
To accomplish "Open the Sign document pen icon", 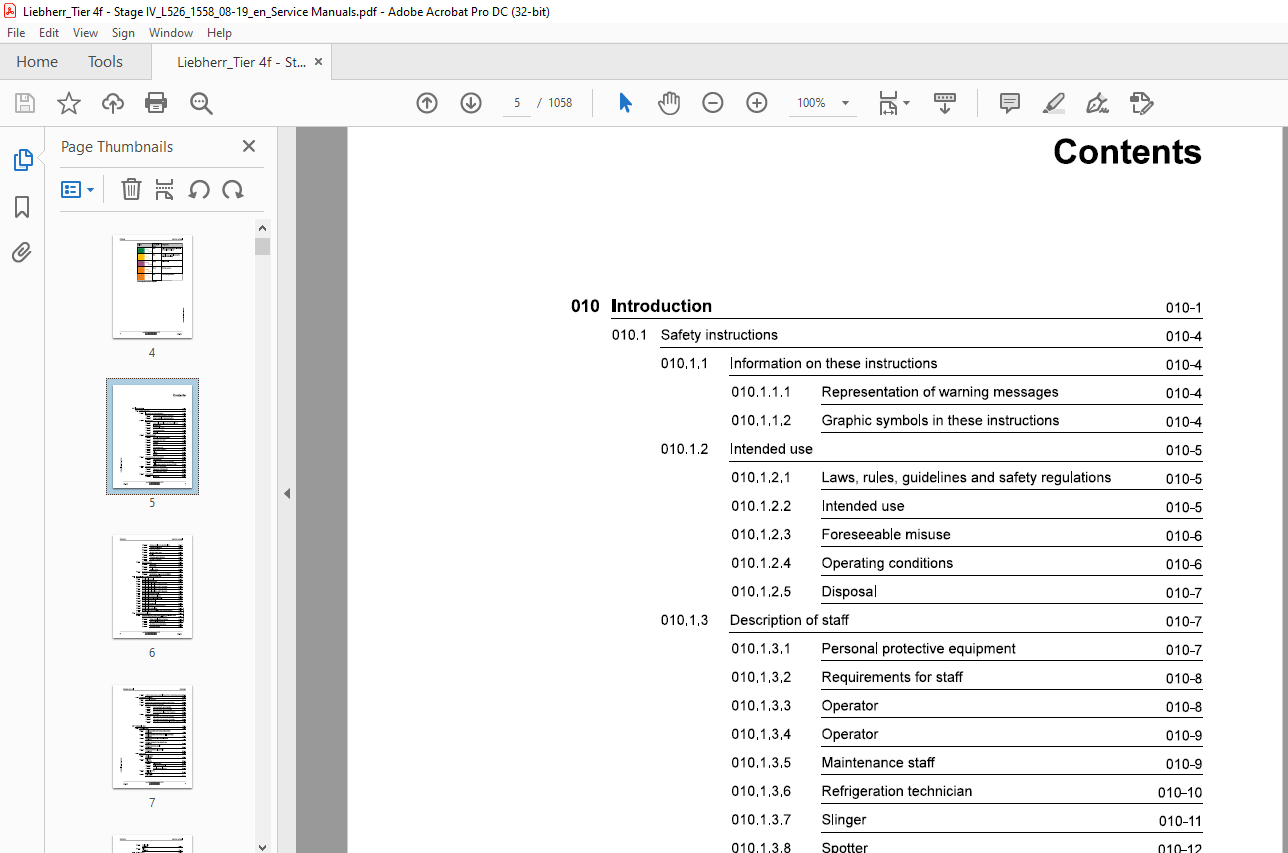I will tap(1097, 103).
